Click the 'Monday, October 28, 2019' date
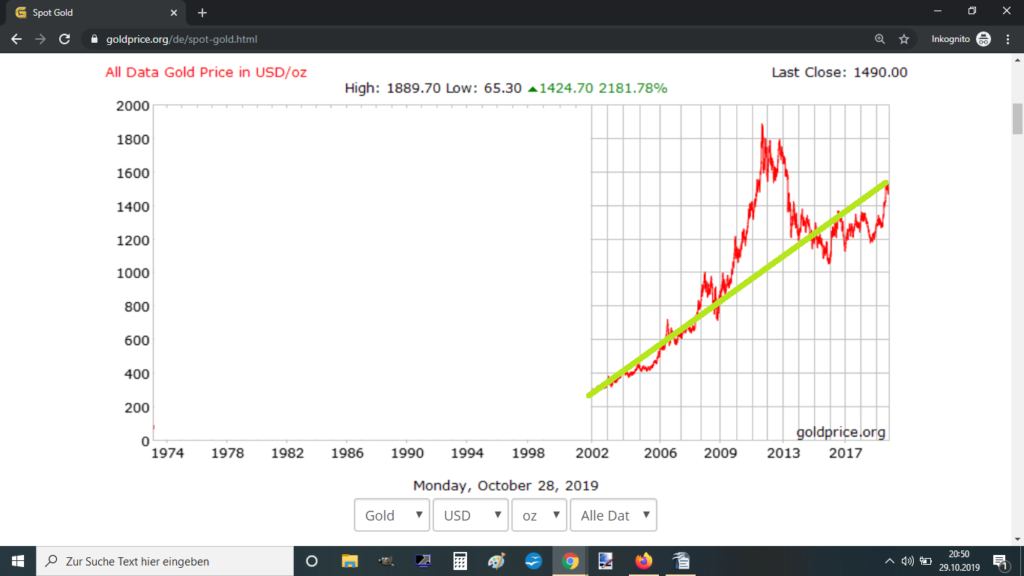 [505, 486]
